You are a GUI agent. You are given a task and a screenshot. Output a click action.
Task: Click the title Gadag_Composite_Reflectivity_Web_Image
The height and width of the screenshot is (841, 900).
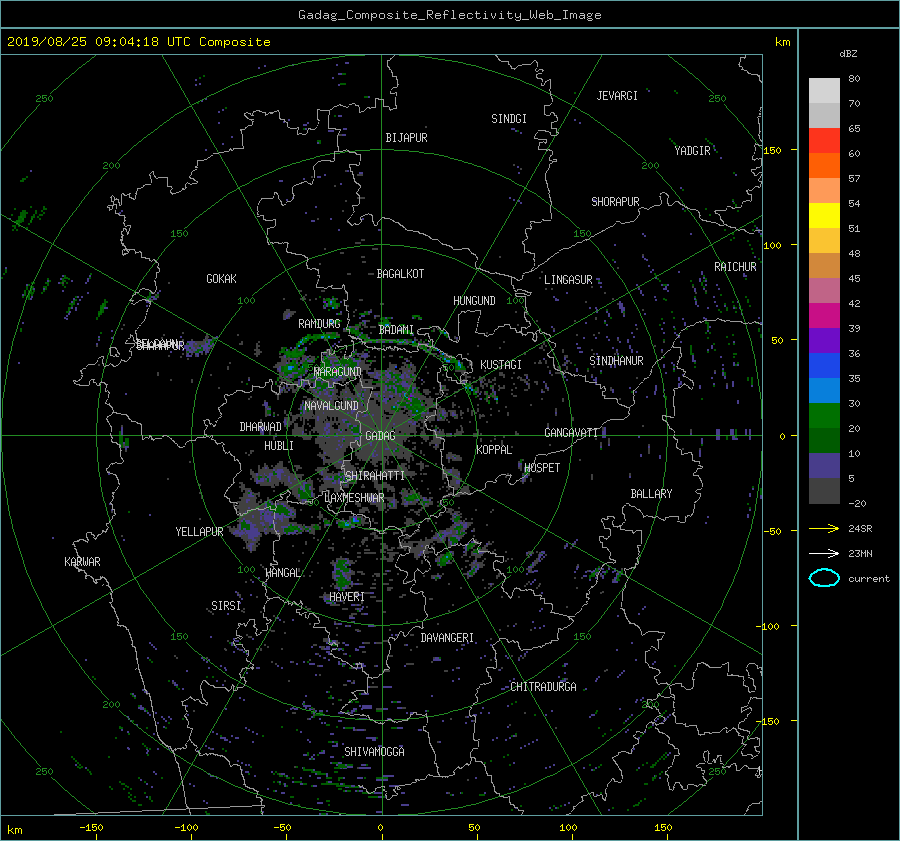[x=449, y=15]
